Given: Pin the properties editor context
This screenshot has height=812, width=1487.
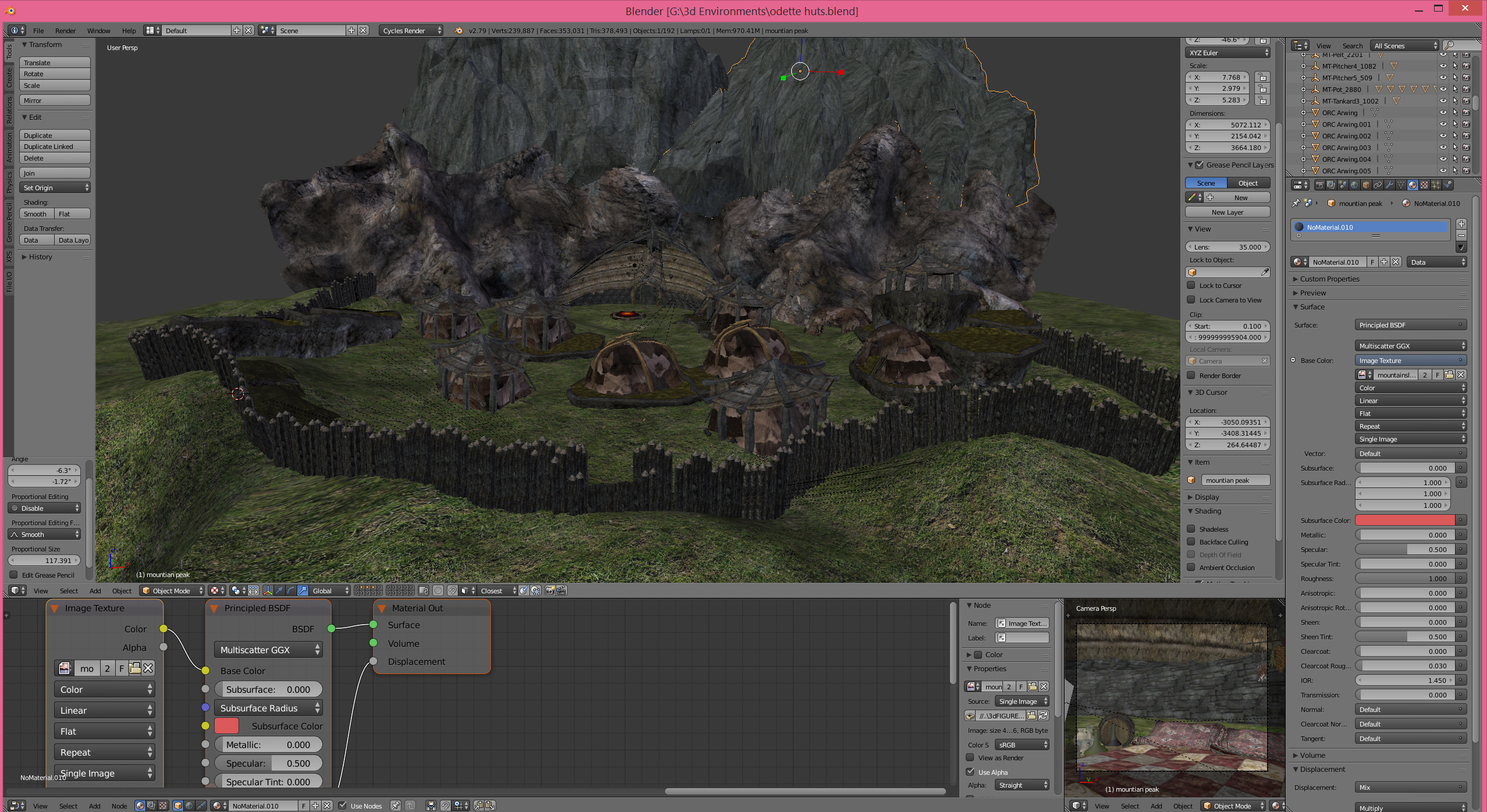Looking at the screenshot, I should click(x=1296, y=204).
